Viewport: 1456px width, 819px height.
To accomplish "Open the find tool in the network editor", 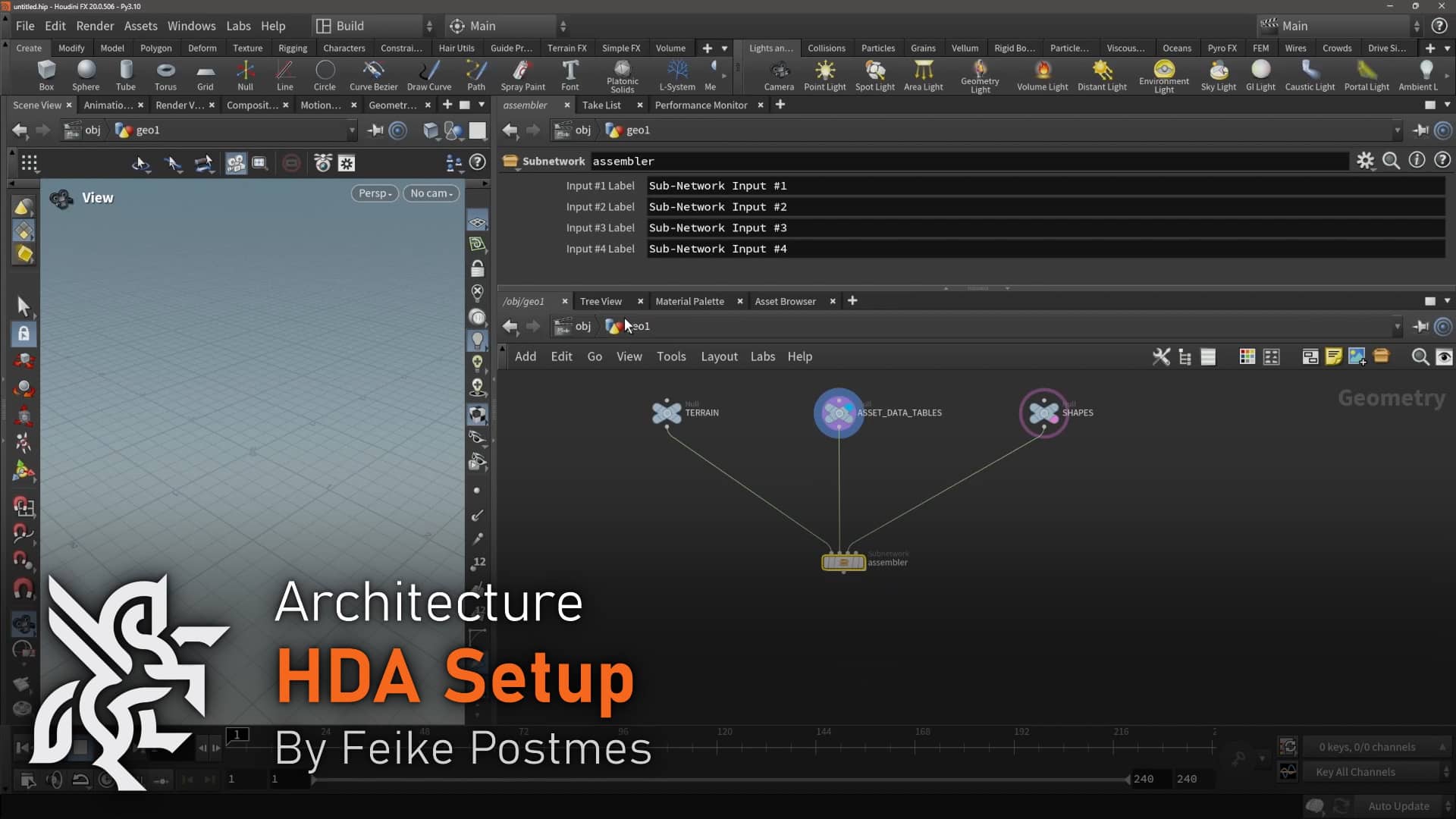I will click(x=1420, y=356).
